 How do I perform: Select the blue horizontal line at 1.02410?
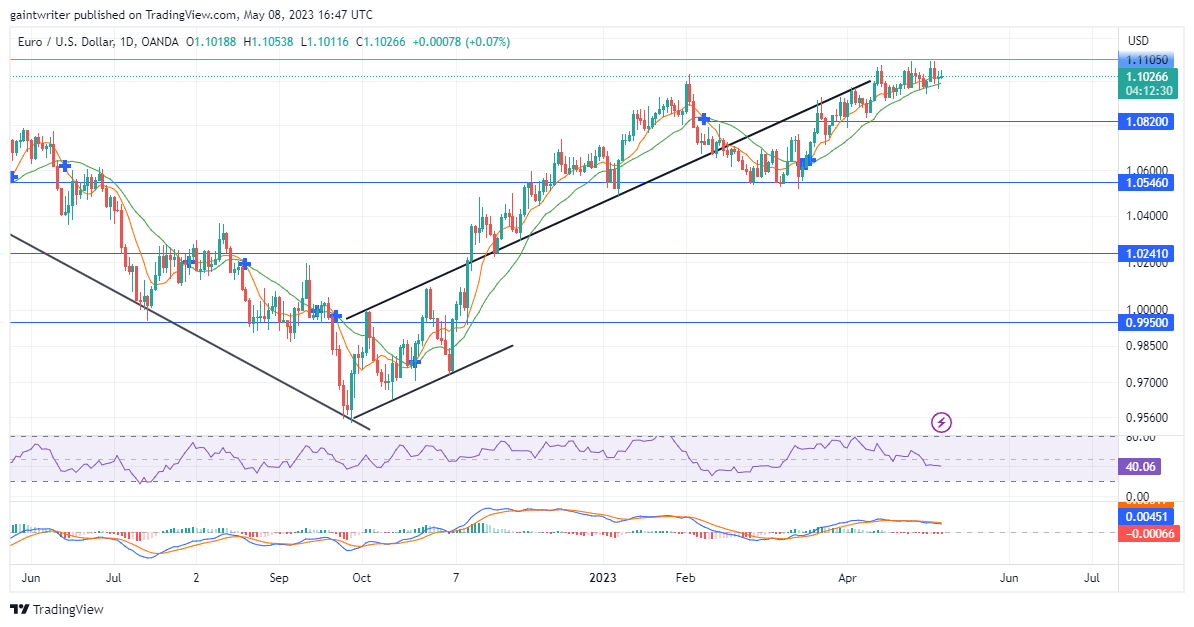click(x=563, y=254)
